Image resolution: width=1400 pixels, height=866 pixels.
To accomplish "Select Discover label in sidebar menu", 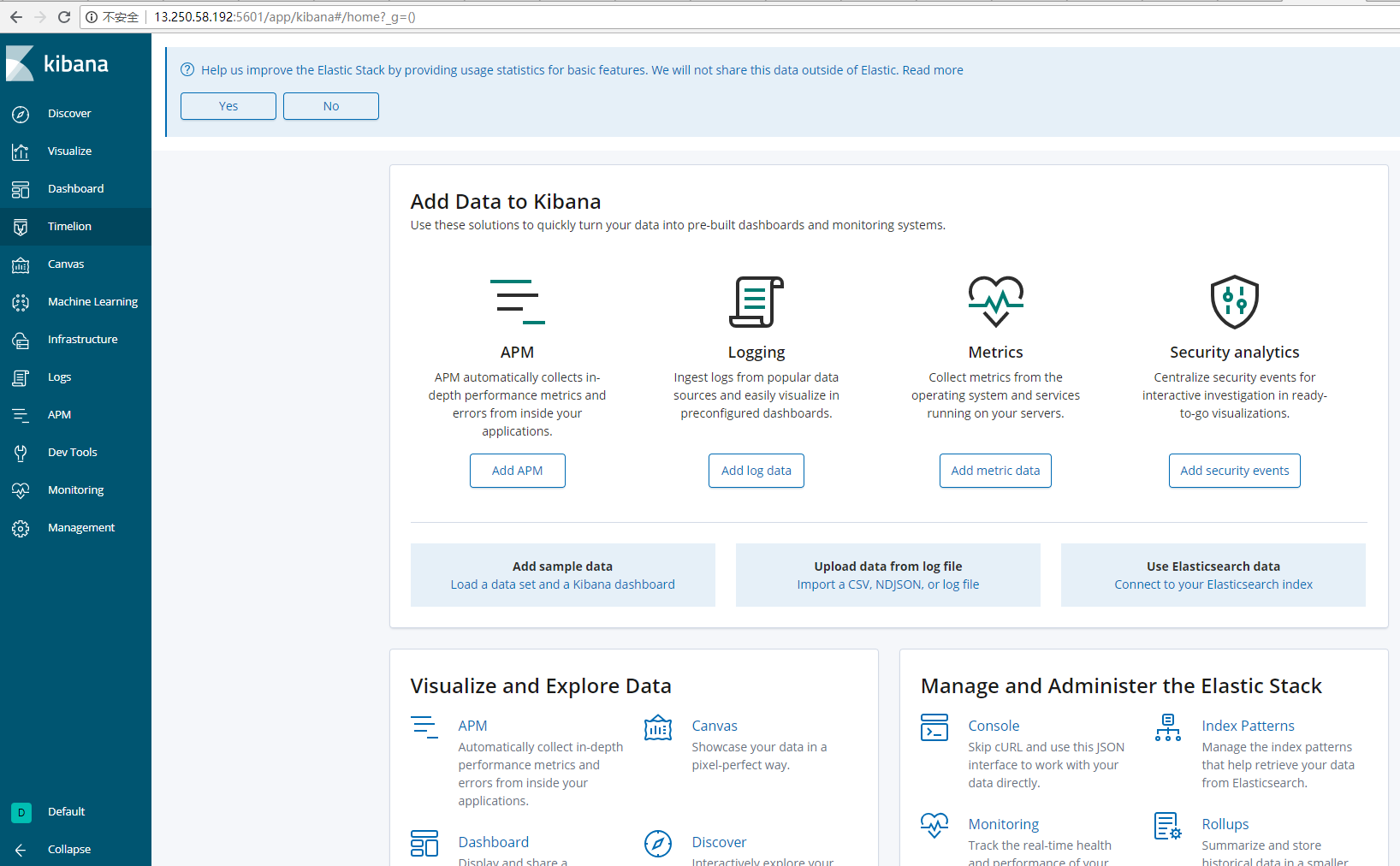I will click(69, 114).
